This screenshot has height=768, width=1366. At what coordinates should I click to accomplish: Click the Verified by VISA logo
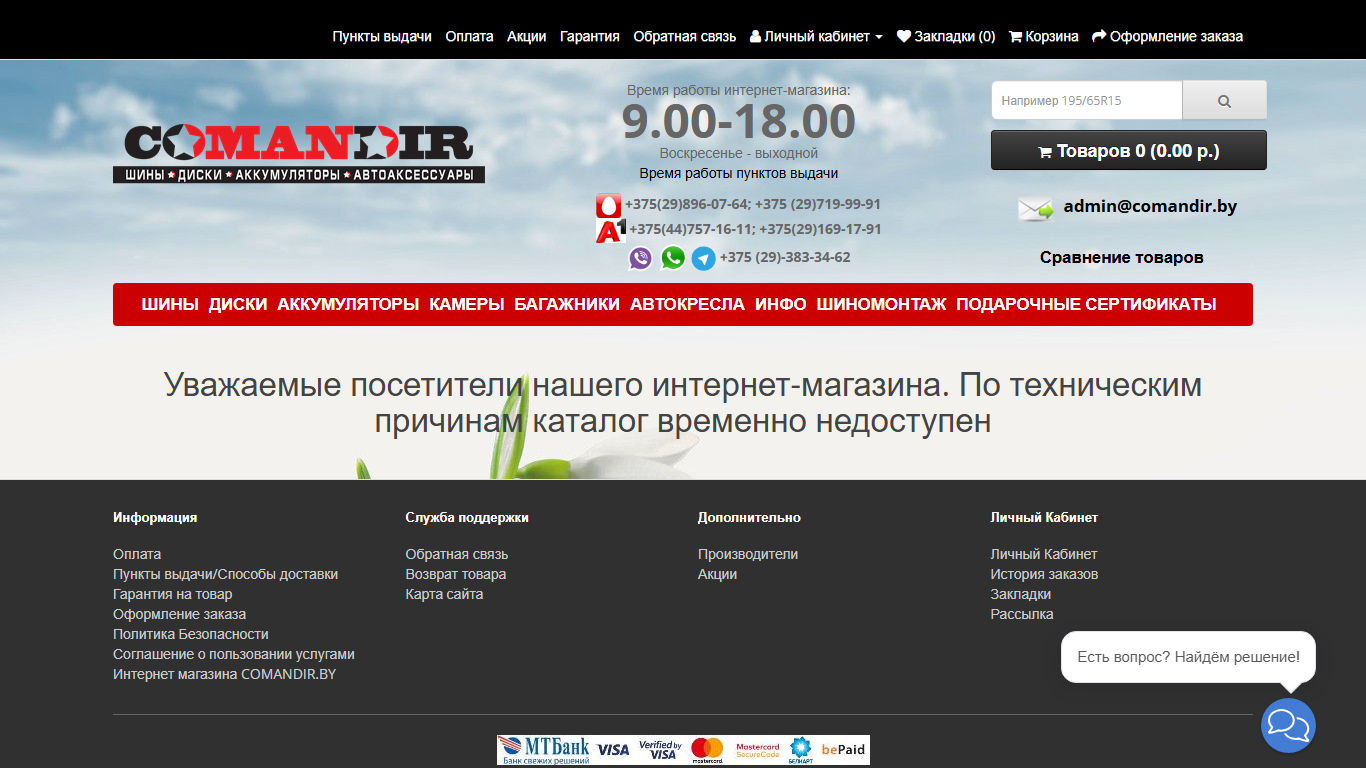coord(660,750)
